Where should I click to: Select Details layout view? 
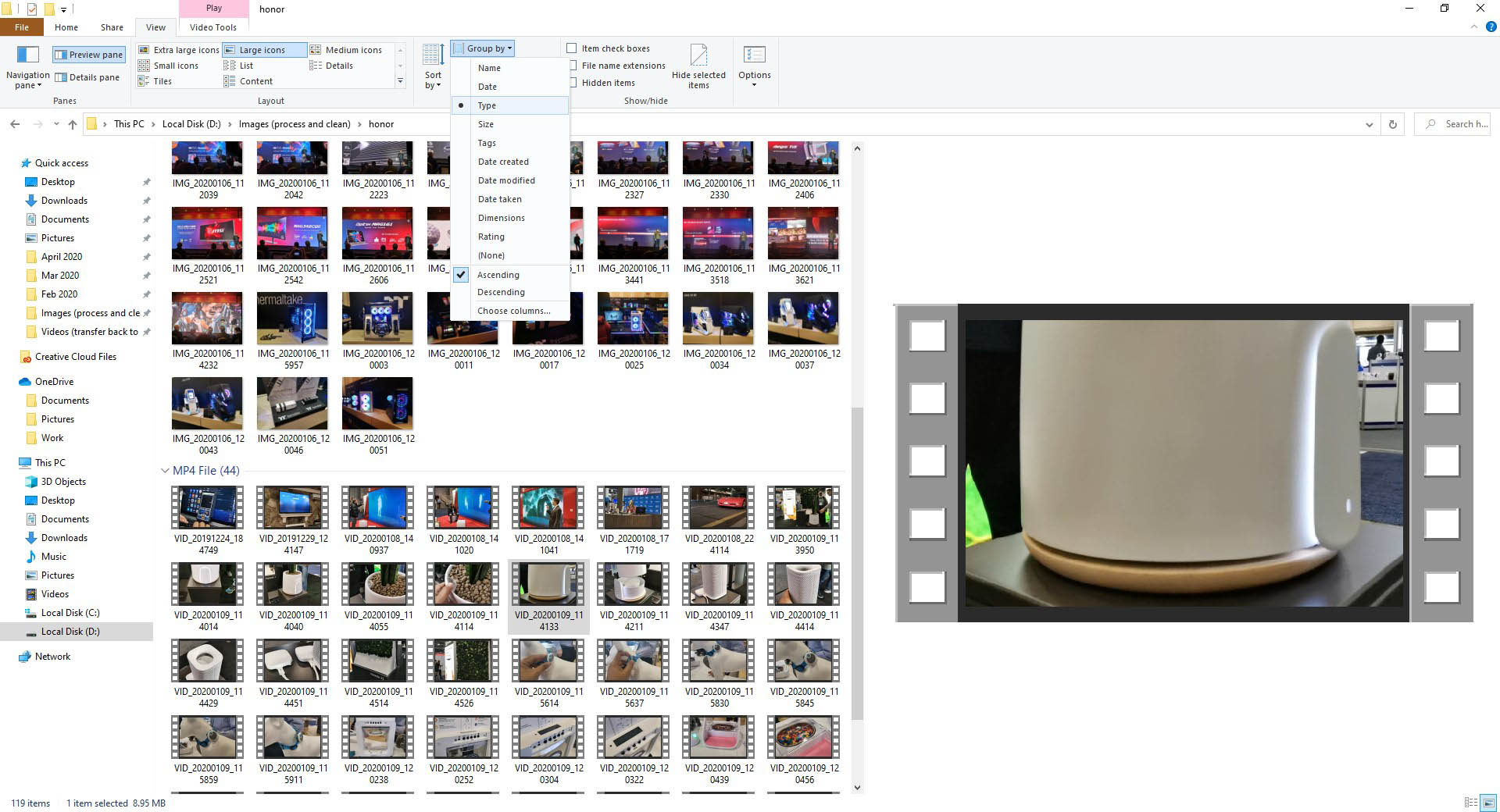[332, 66]
